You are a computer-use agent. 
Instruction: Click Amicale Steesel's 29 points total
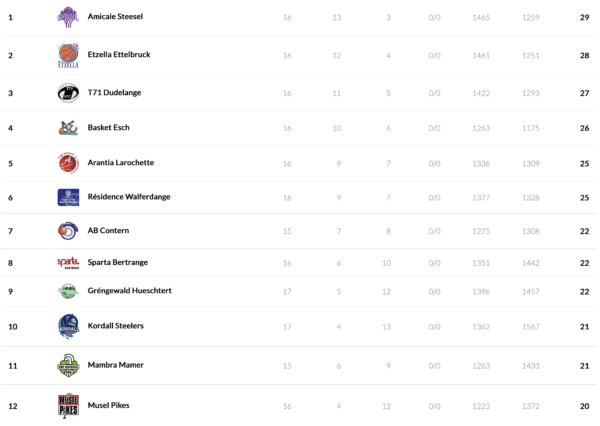pyautogui.click(x=584, y=18)
